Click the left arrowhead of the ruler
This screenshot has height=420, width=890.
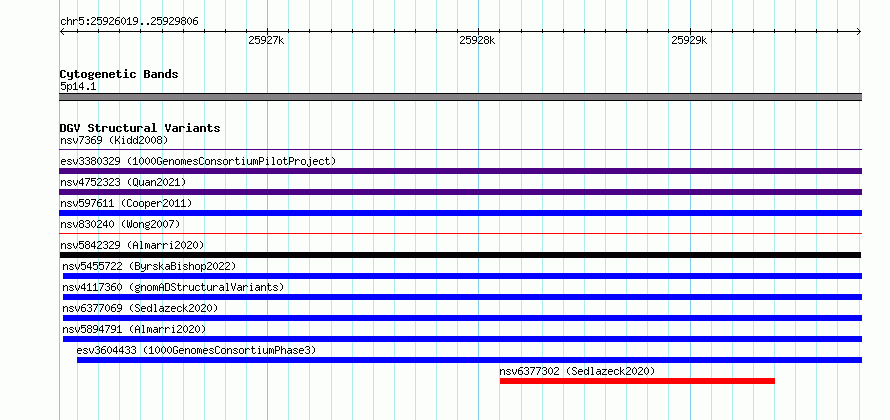(x=62, y=32)
